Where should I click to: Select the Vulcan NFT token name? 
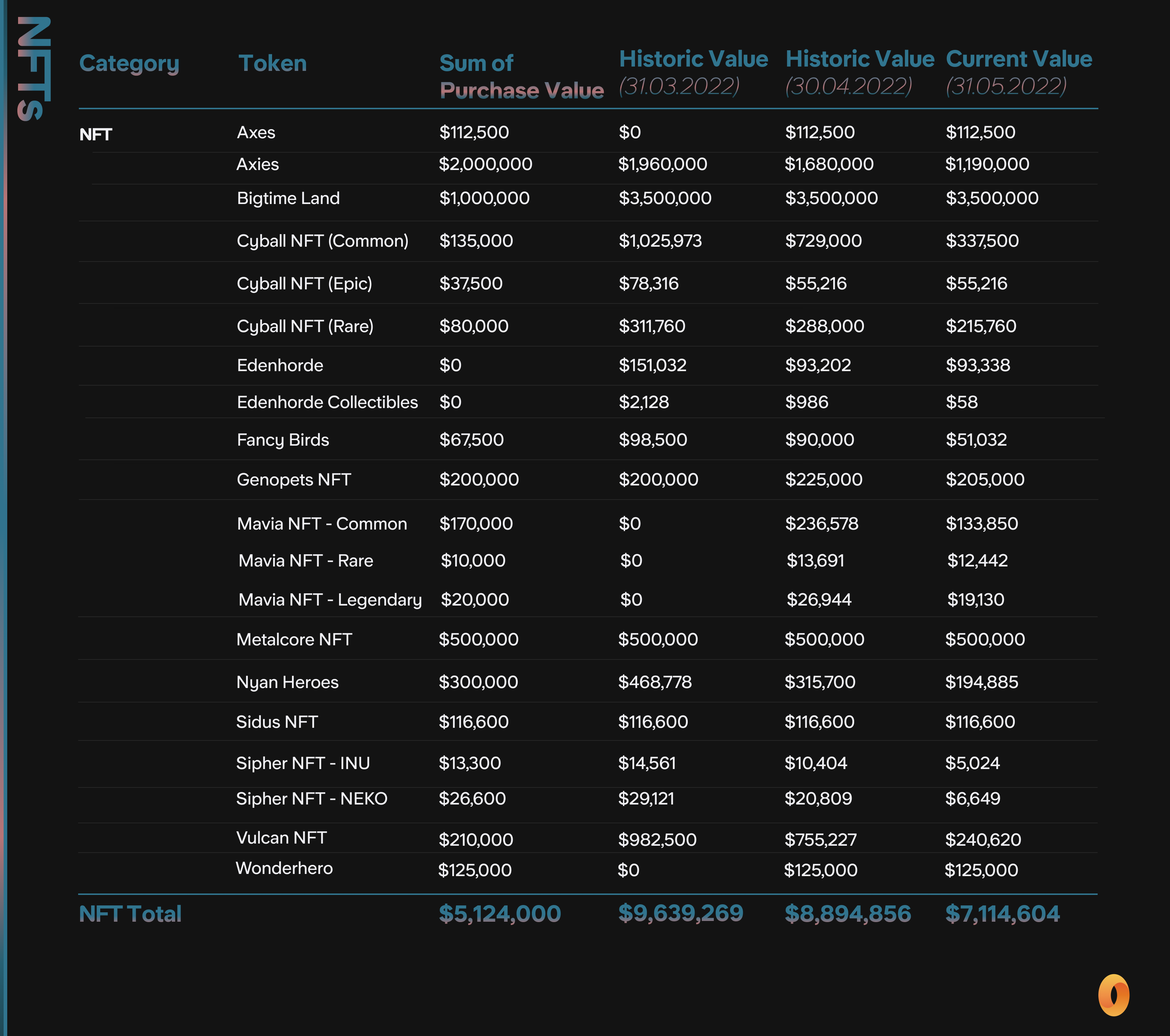(281, 838)
